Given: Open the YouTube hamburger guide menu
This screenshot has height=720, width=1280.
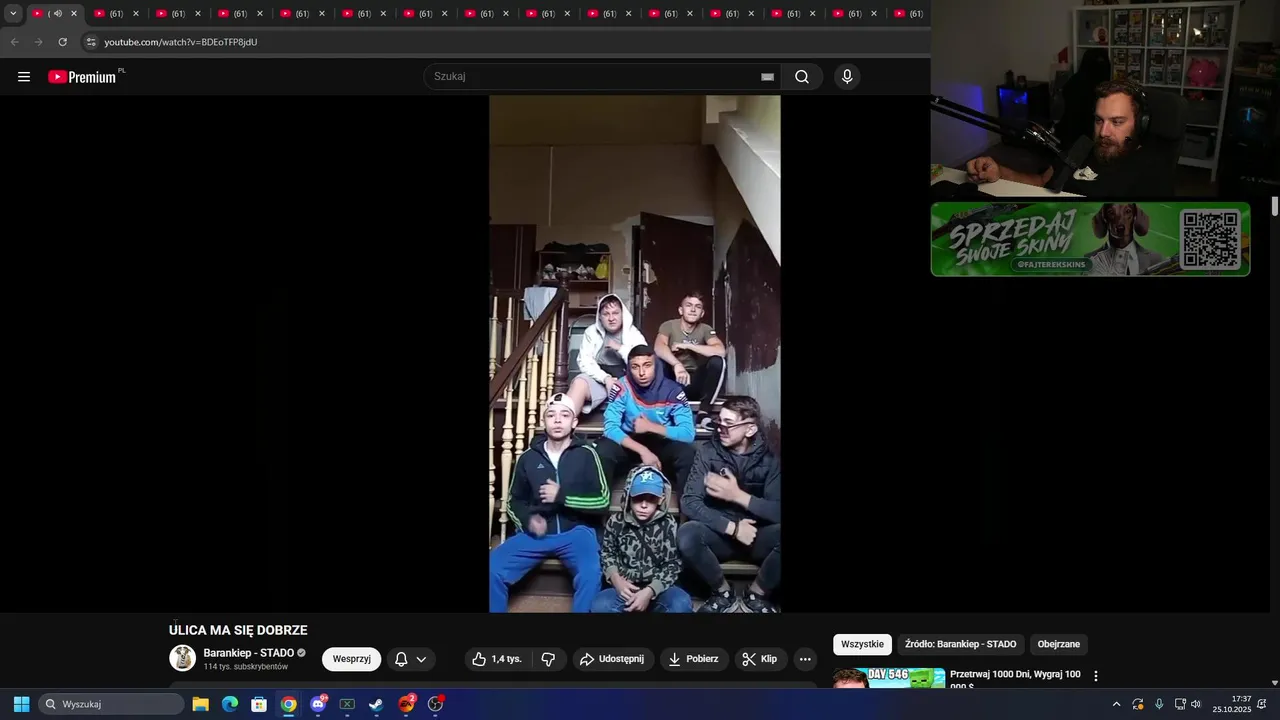Looking at the screenshot, I should [24, 77].
